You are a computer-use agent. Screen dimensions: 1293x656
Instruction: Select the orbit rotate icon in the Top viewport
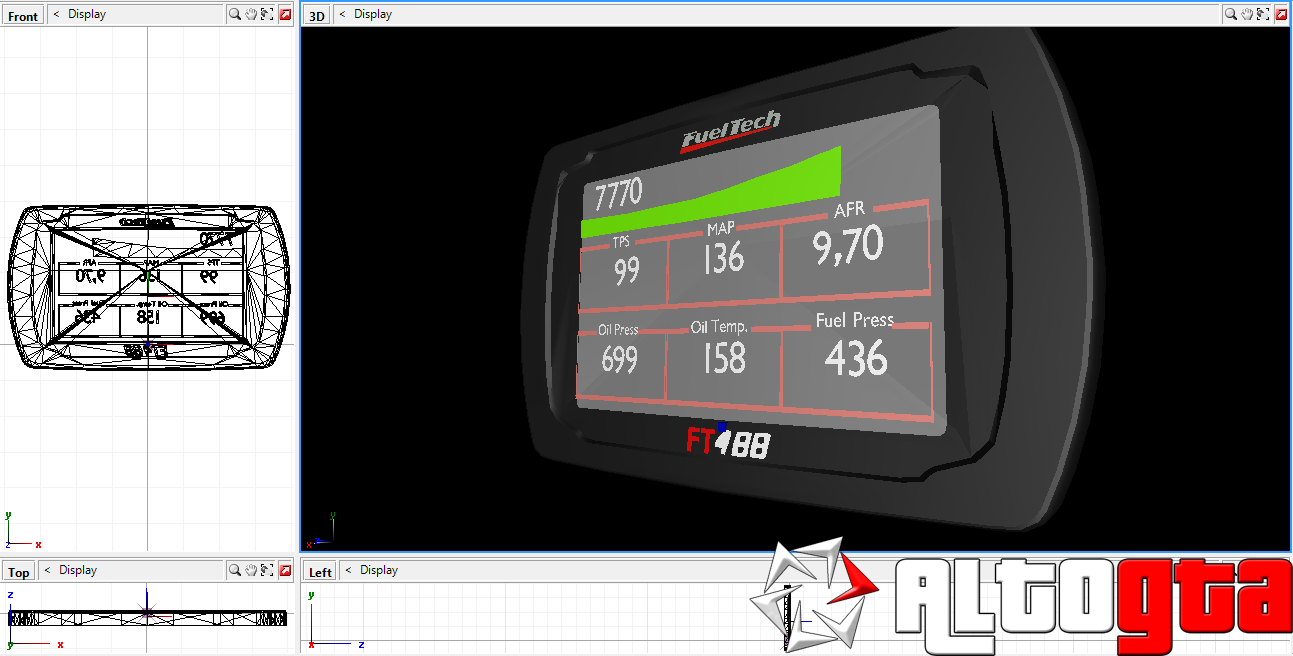(x=266, y=570)
